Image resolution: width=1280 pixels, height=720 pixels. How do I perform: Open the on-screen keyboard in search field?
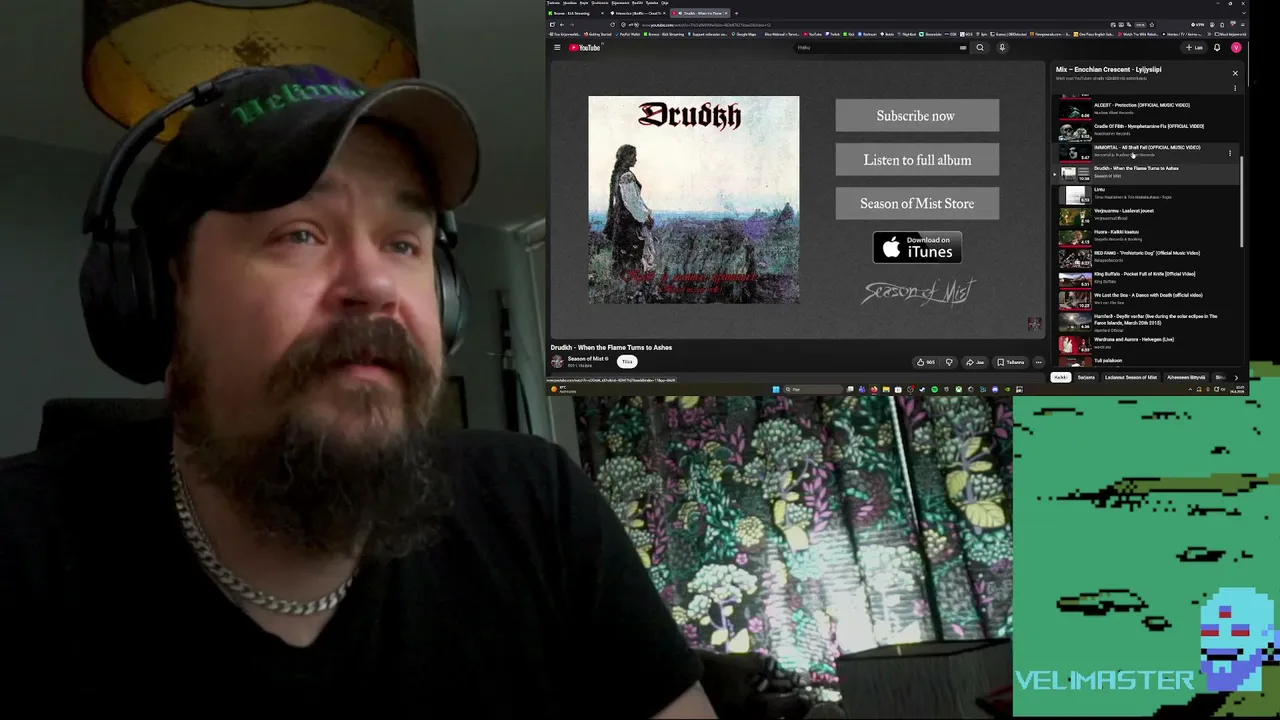point(963,47)
